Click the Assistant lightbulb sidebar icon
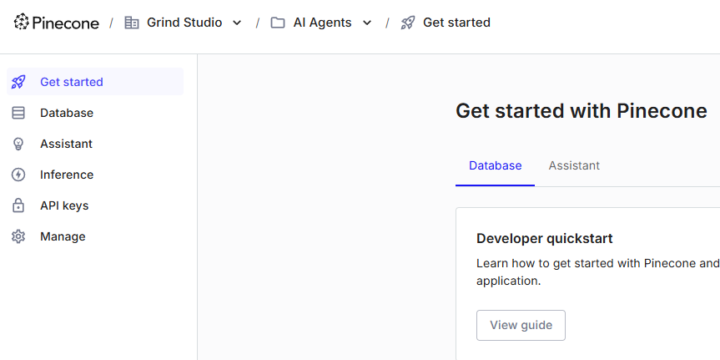The width and height of the screenshot is (720, 360). click(18, 144)
